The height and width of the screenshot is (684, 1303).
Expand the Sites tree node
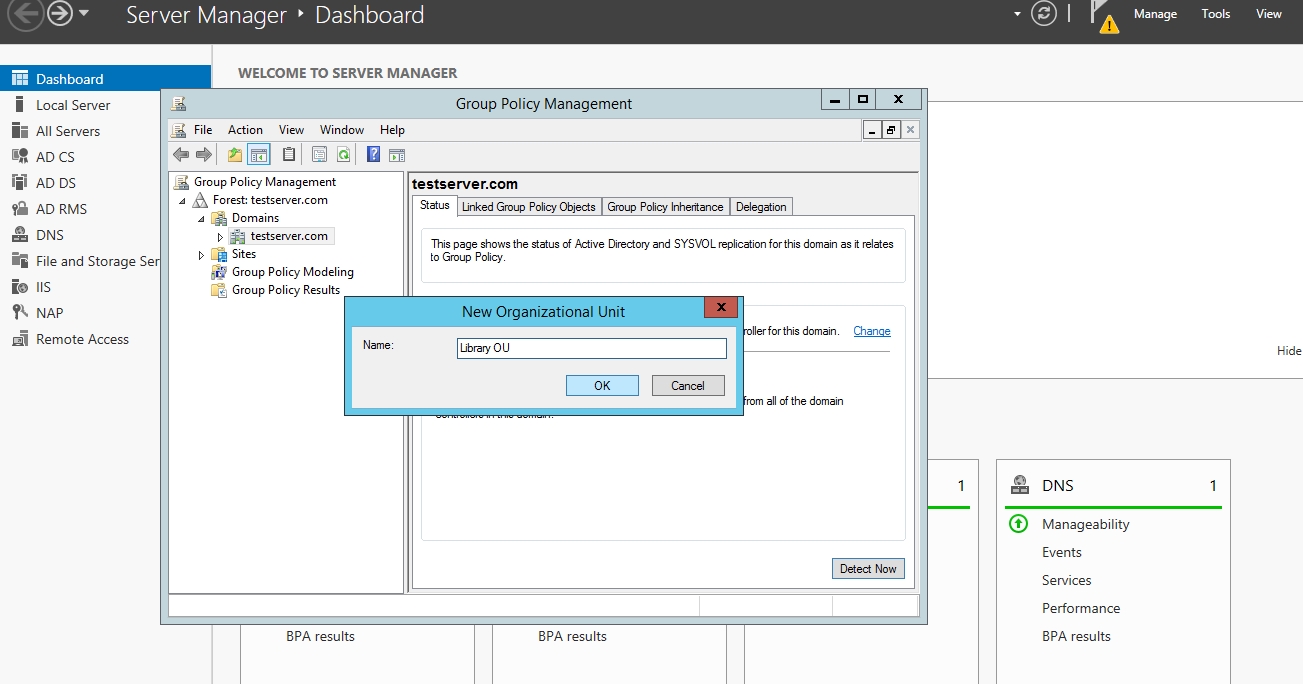coord(202,255)
